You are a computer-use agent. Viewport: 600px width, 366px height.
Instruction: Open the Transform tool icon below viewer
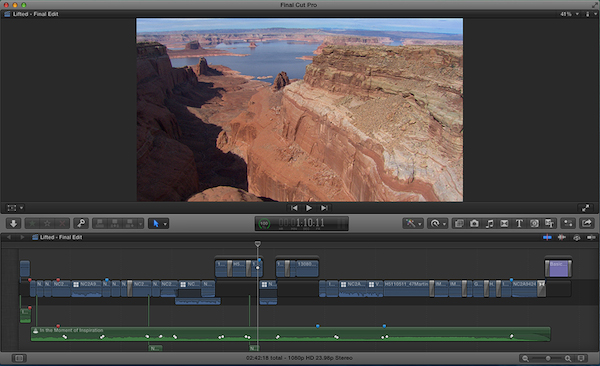coord(12,208)
